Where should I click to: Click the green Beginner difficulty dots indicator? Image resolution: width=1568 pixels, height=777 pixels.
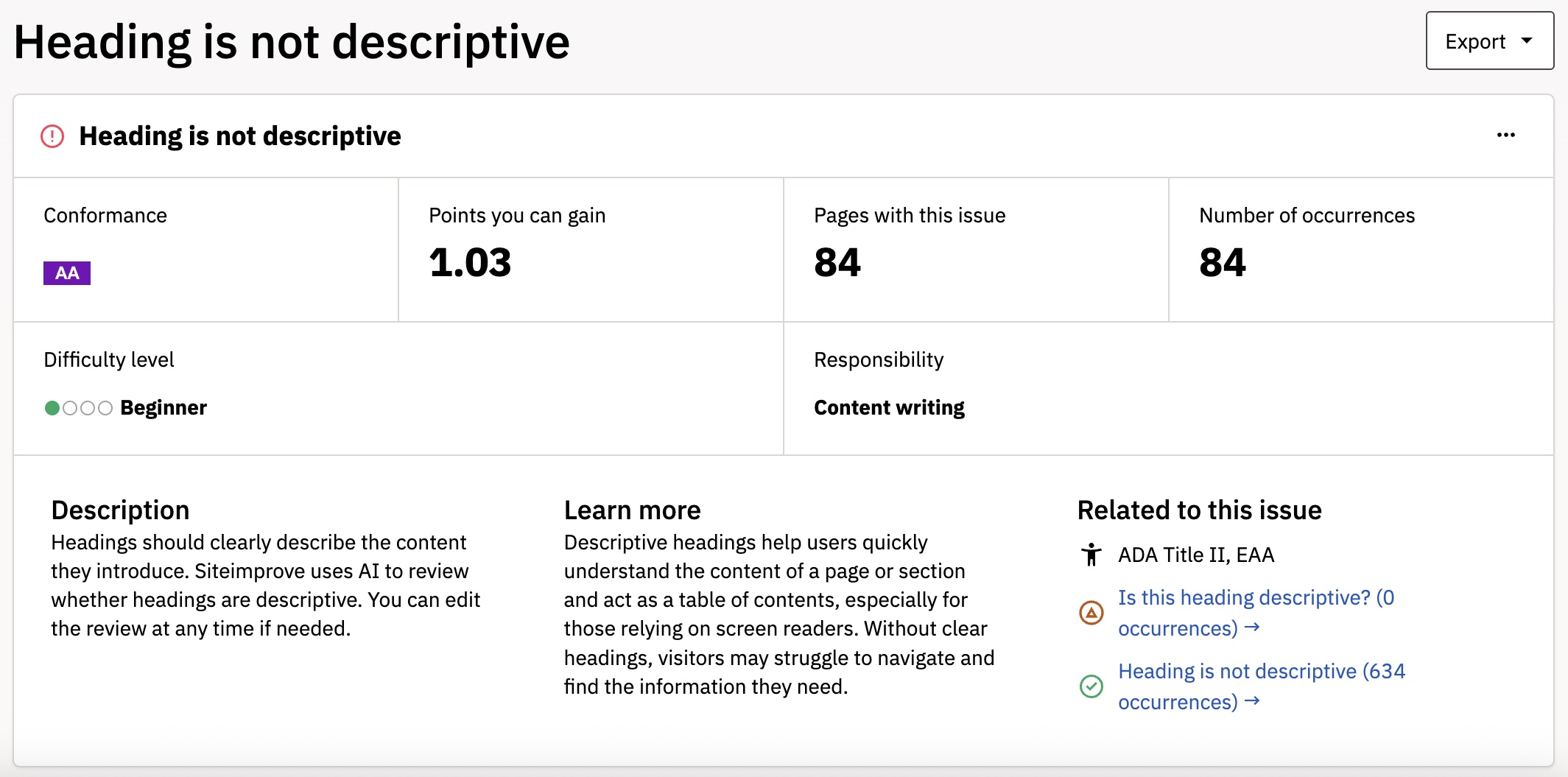point(78,408)
